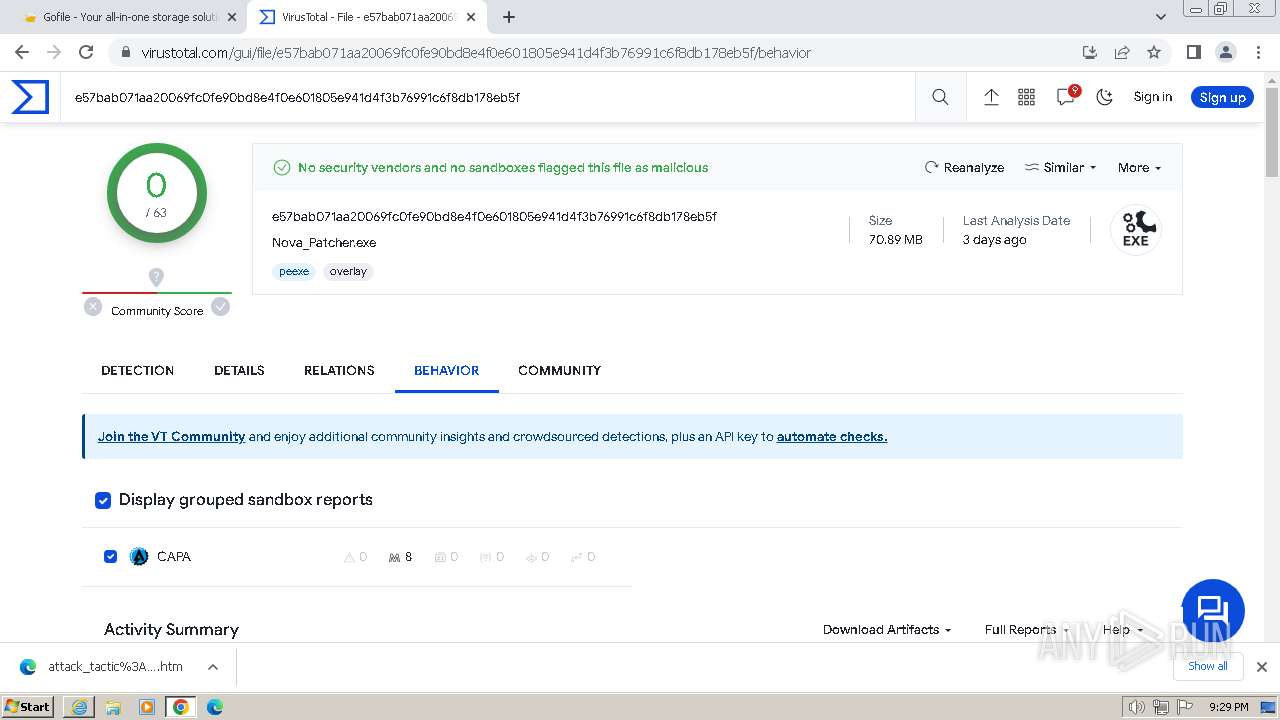Open Internet Explorer from the taskbar
The image size is (1280, 720).
tap(79, 707)
